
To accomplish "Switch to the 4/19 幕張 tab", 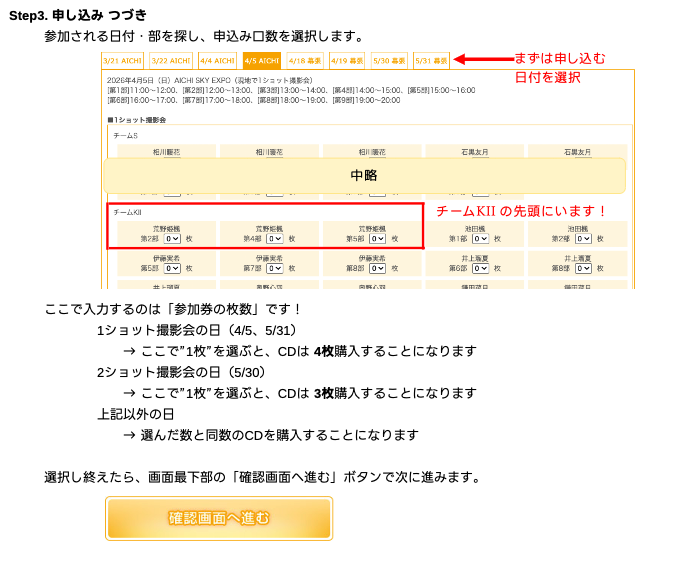I will point(347,61).
